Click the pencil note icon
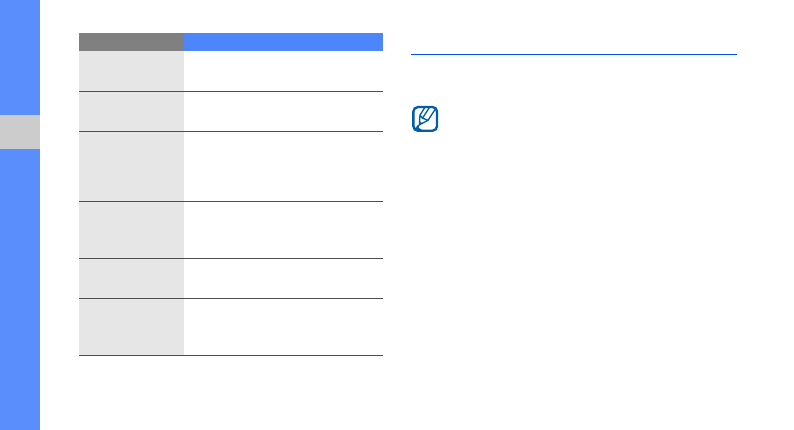 tap(425, 119)
